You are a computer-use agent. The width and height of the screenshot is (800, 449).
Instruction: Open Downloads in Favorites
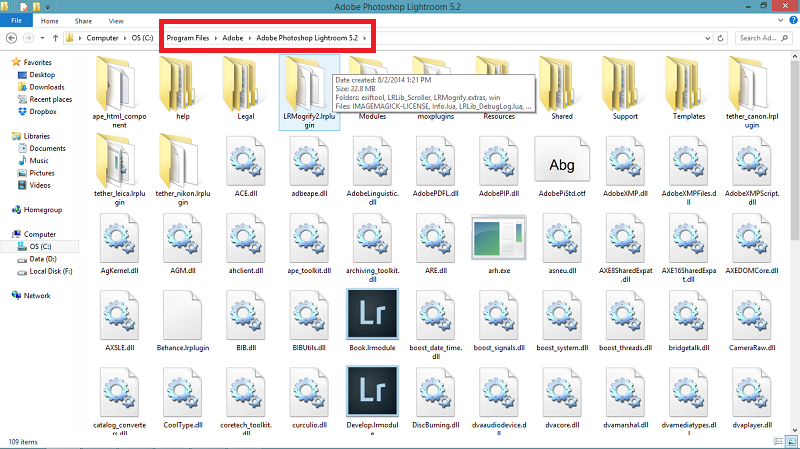coord(46,87)
